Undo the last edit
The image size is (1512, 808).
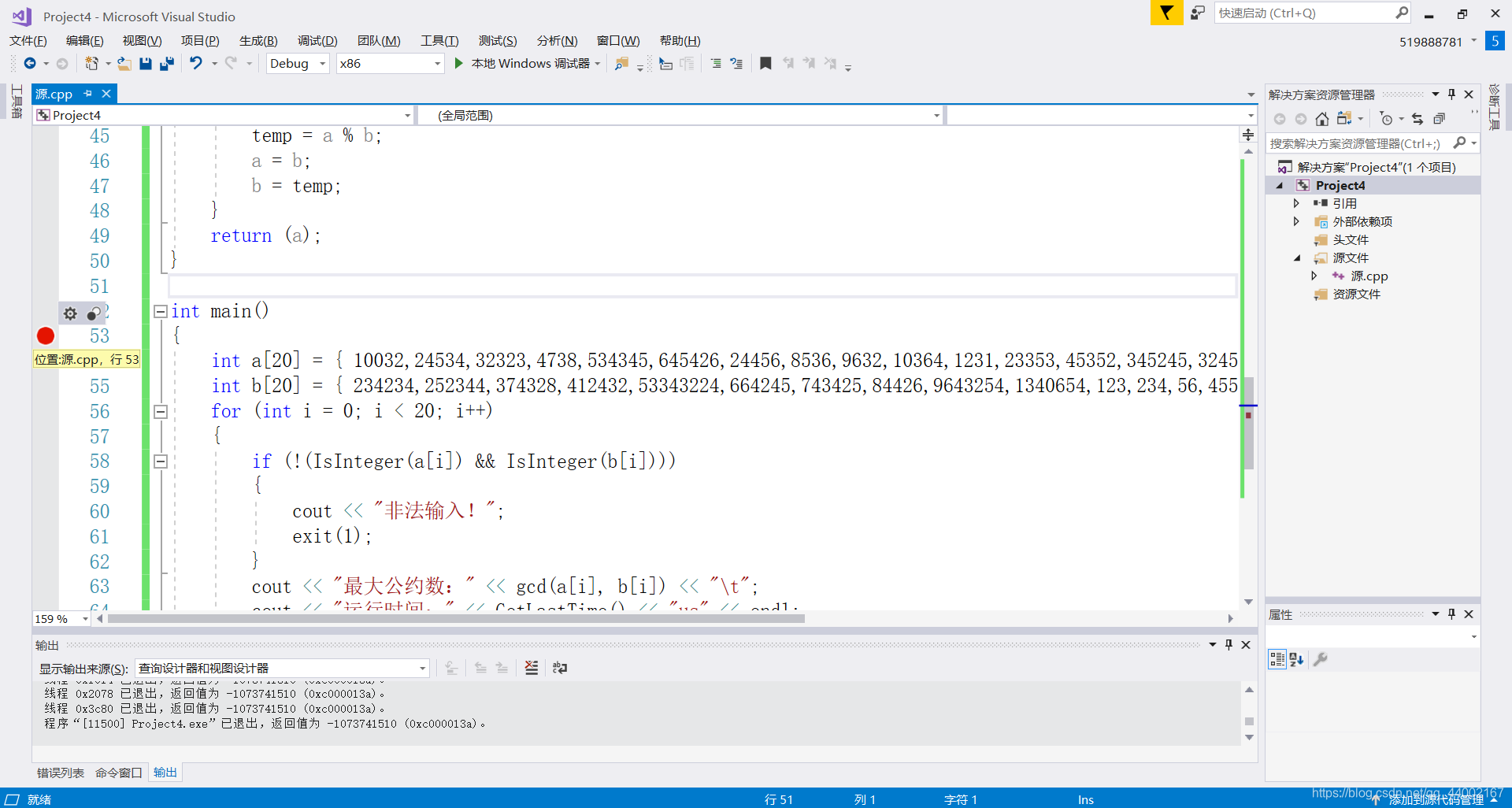196,64
